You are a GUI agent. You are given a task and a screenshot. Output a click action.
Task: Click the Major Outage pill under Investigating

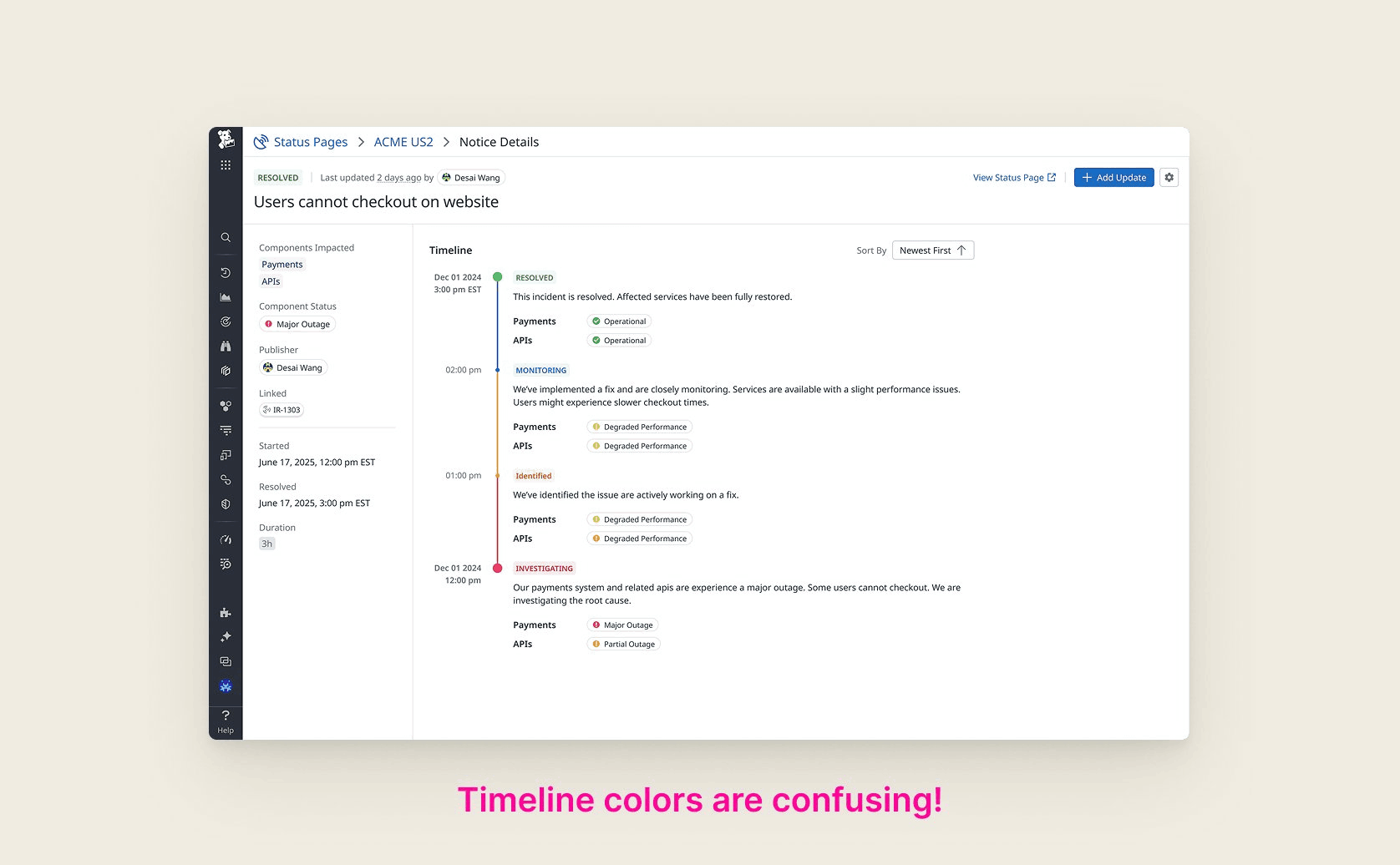[622, 625]
